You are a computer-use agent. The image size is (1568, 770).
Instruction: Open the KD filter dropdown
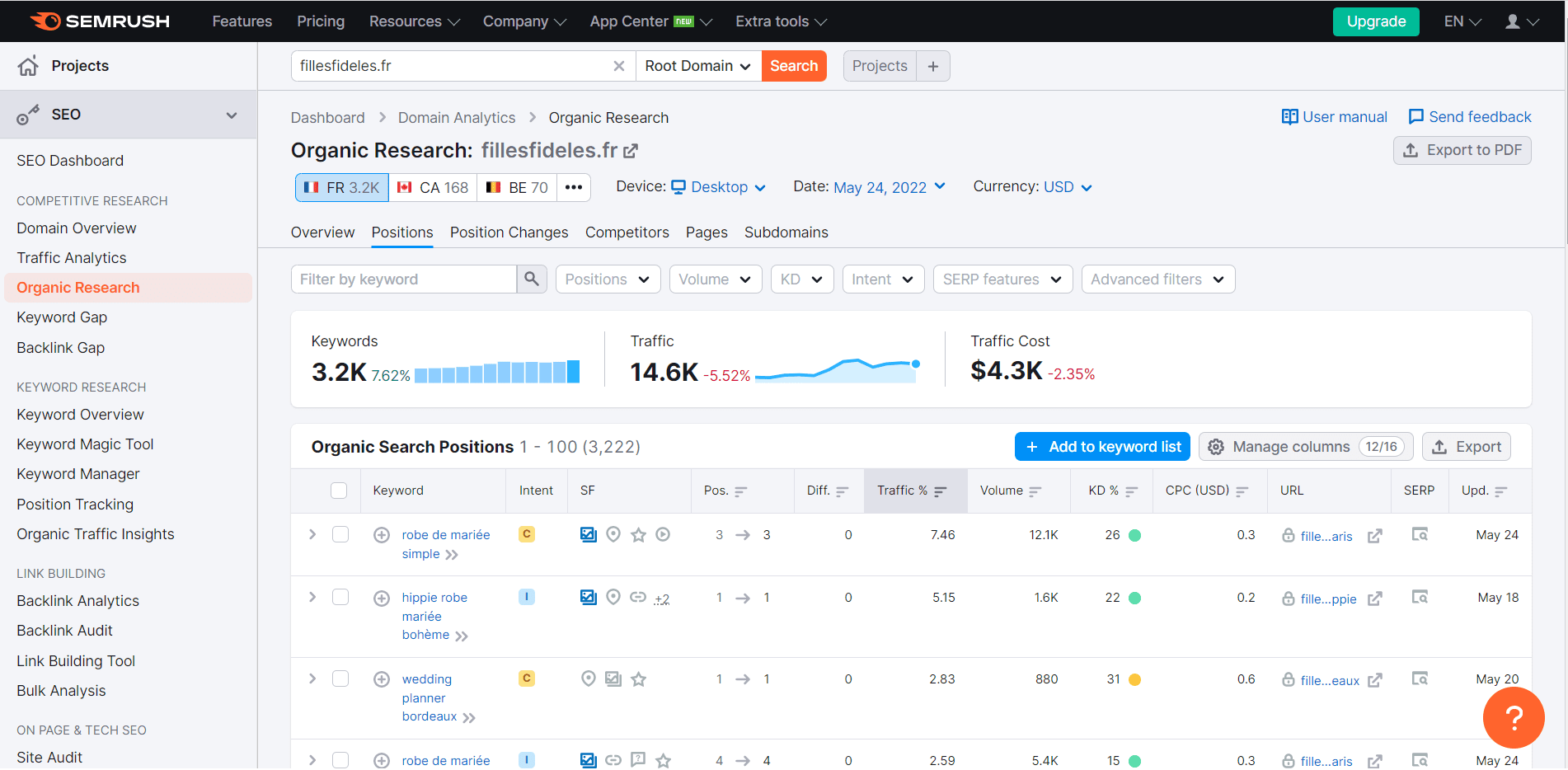coord(802,279)
